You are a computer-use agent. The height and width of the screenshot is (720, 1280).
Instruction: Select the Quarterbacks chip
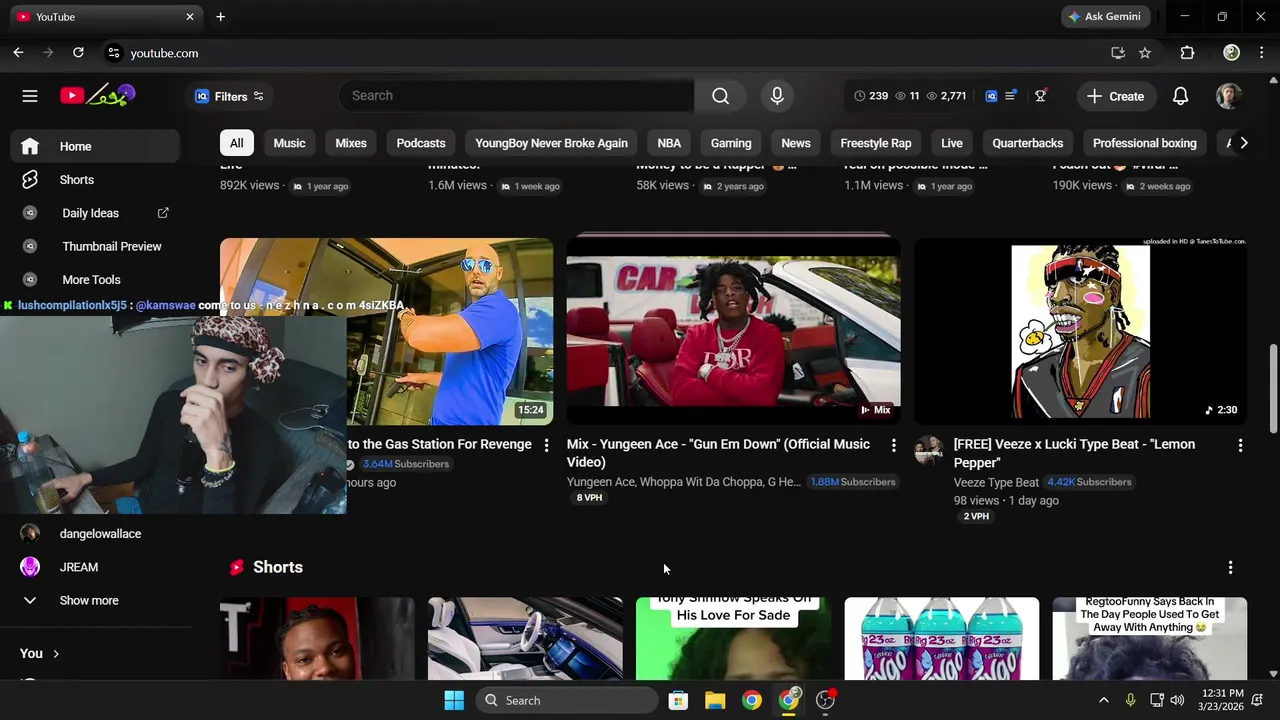pyautogui.click(x=1027, y=143)
